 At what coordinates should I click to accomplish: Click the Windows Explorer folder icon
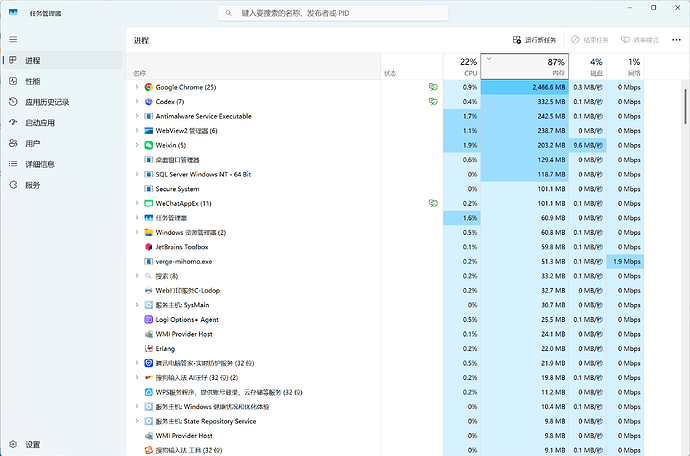[149, 232]
